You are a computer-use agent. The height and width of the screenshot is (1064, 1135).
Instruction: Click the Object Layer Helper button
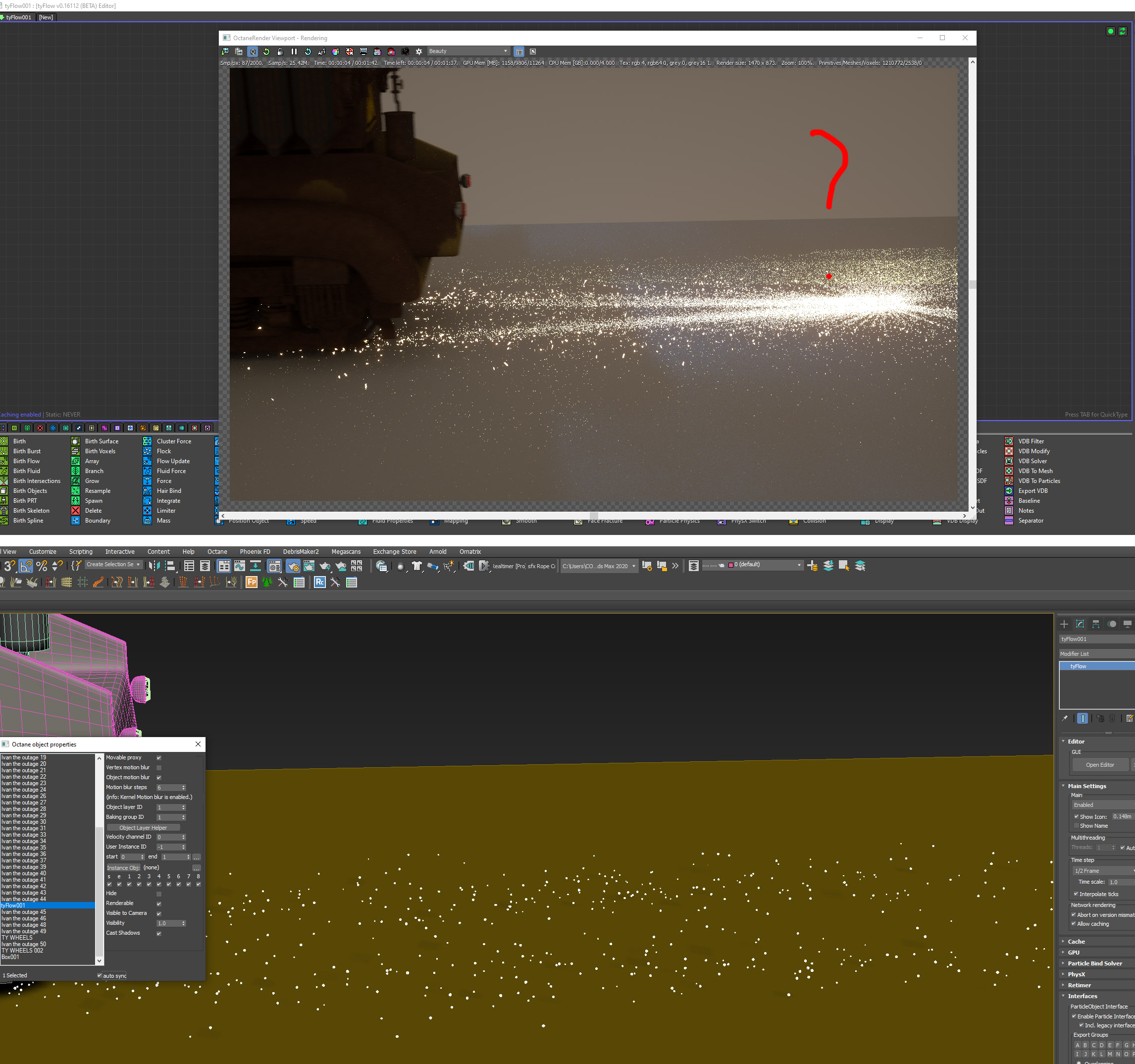(143, 828)
